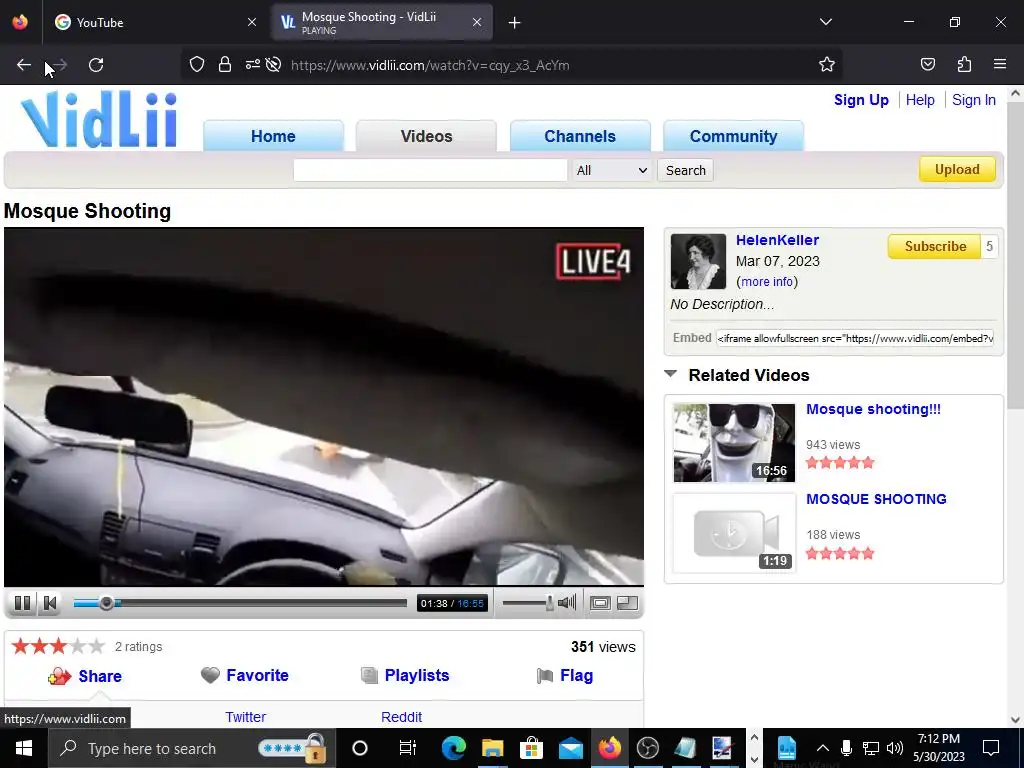Open the browser Extensions icon

click(x=964, y=64)
